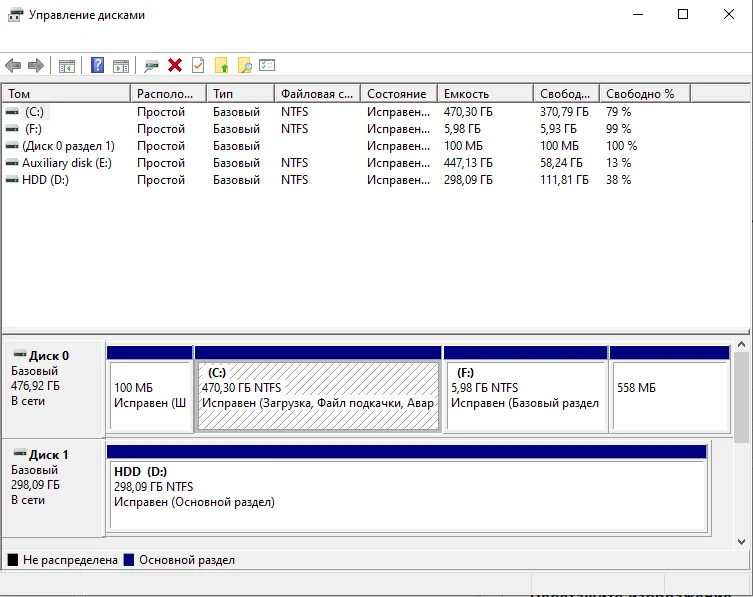
Task: Click the scroll up arrow of disk pane
Action: [741, 344]
